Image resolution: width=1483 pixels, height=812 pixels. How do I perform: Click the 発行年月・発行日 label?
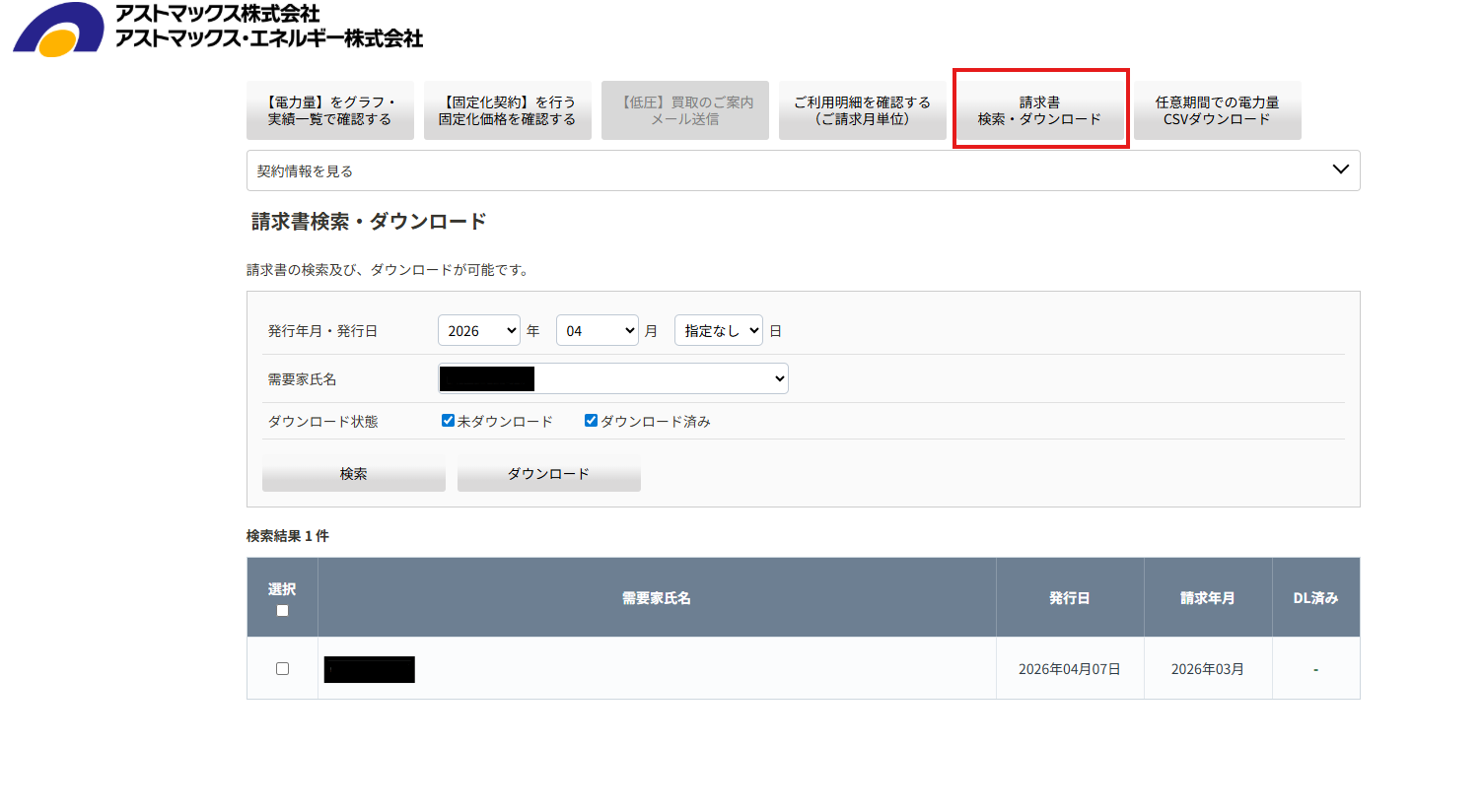[x=322, y=331]
